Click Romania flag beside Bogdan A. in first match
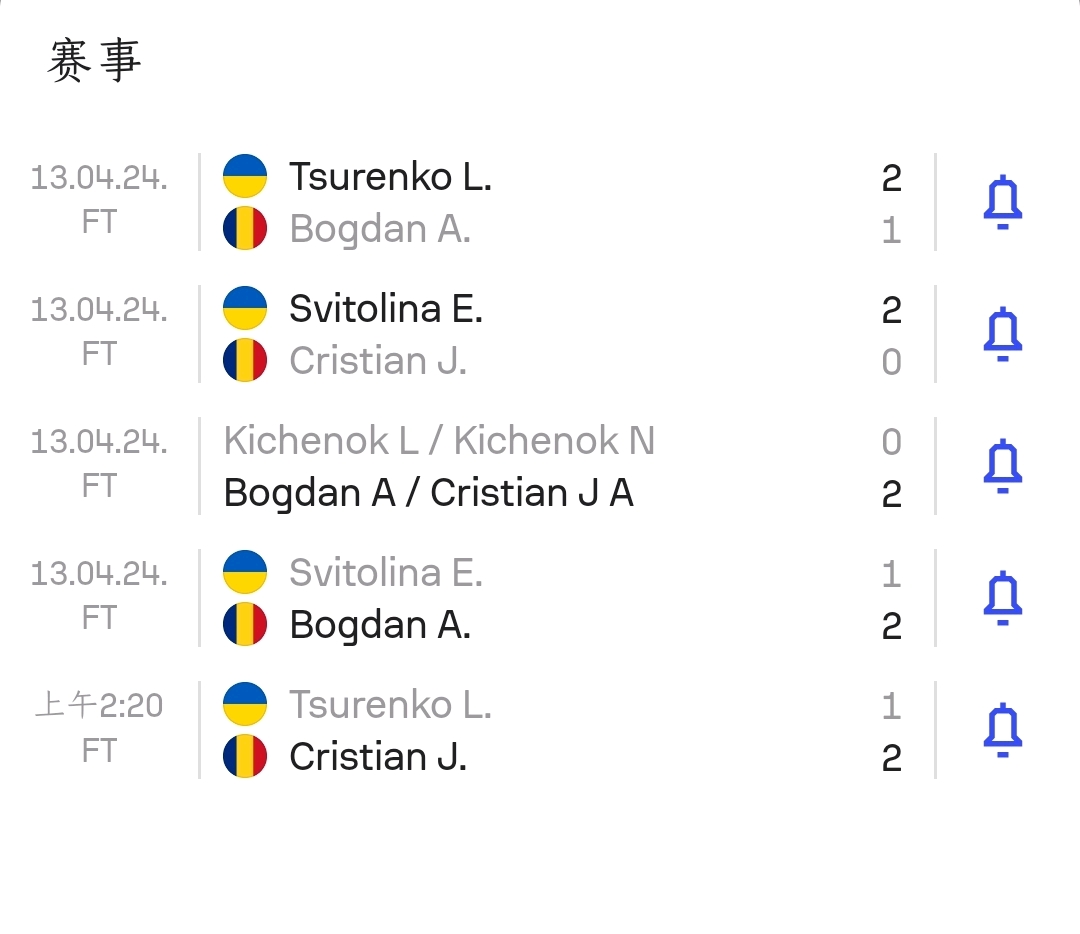 245,228
